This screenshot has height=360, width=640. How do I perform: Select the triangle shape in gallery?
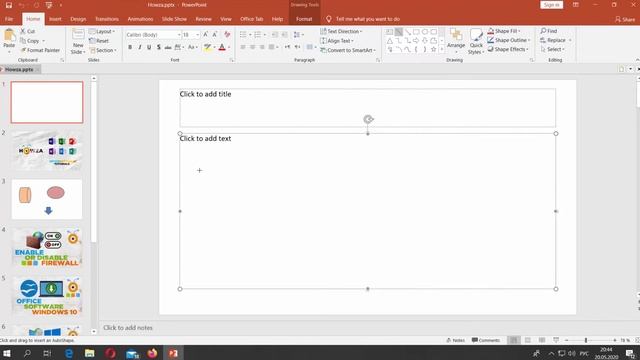tap(390, 41)
